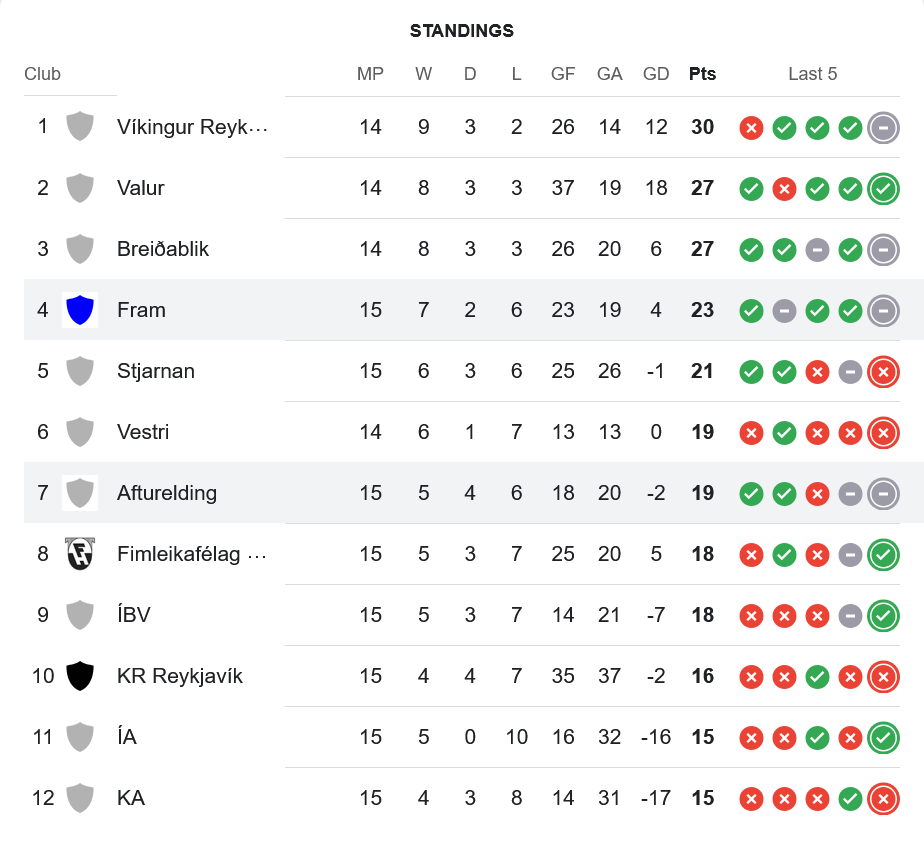Click the MP column header
The height and width of the screenshot is (844, 924).
[x=370, y=74]
